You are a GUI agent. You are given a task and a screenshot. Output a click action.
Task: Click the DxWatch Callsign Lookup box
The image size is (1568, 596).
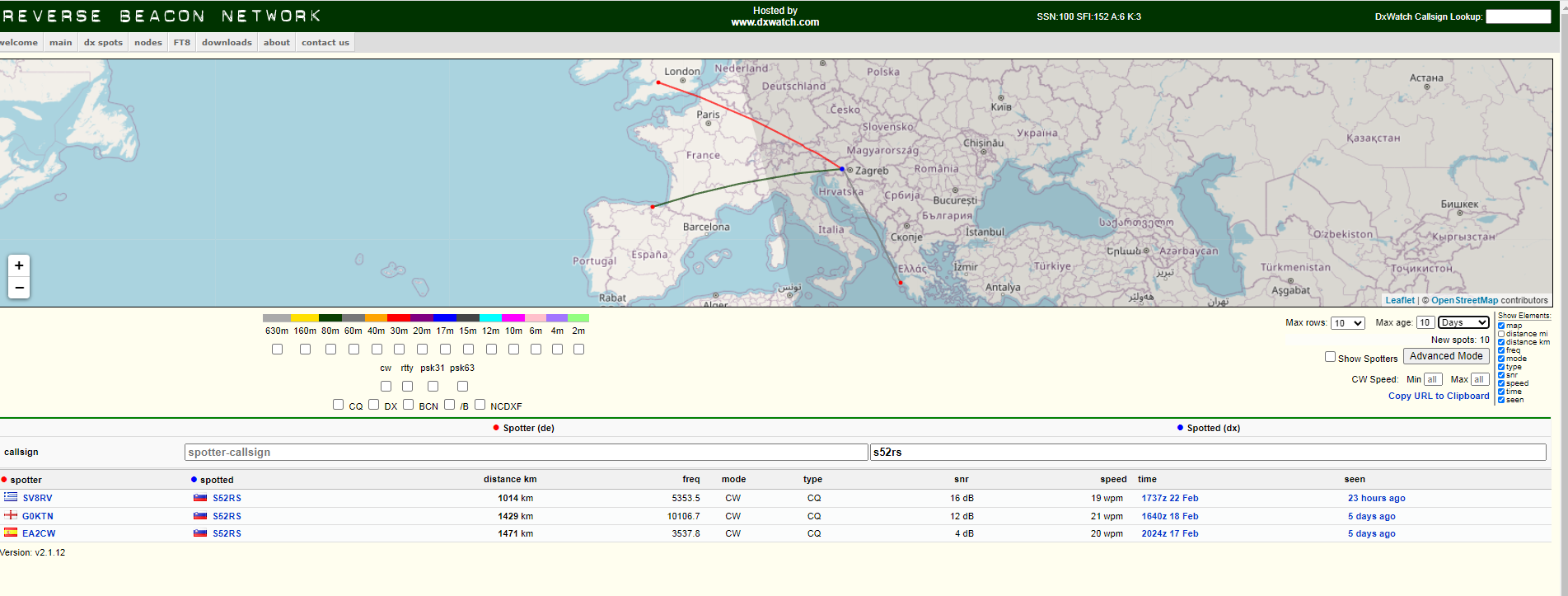tap(1518, 16)
